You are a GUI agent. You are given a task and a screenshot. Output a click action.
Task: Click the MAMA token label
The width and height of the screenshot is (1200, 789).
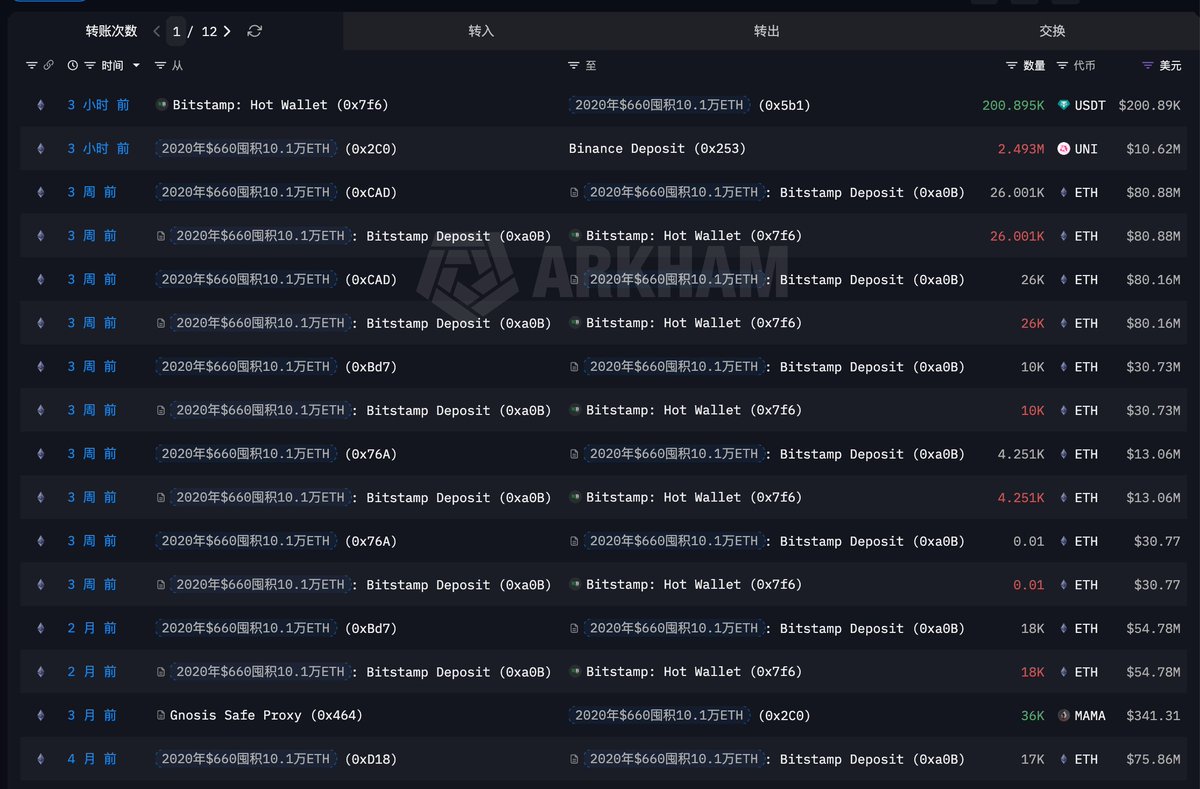coord(1090,716)
